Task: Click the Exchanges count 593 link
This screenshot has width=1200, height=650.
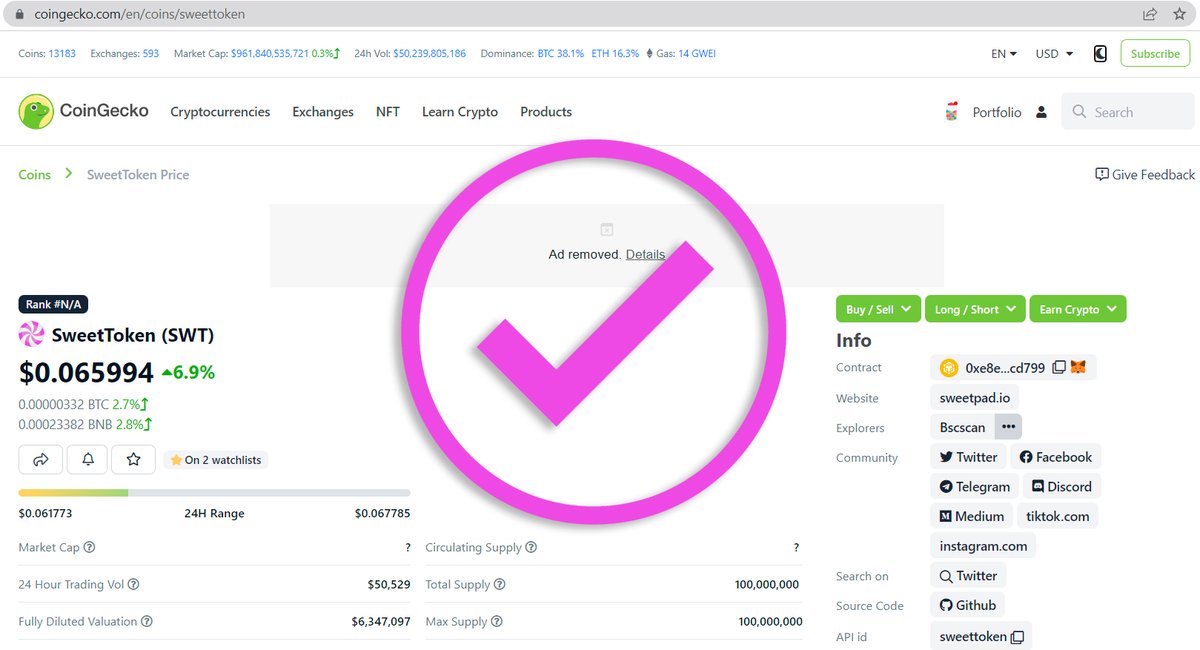Action: tap(151, 54)
